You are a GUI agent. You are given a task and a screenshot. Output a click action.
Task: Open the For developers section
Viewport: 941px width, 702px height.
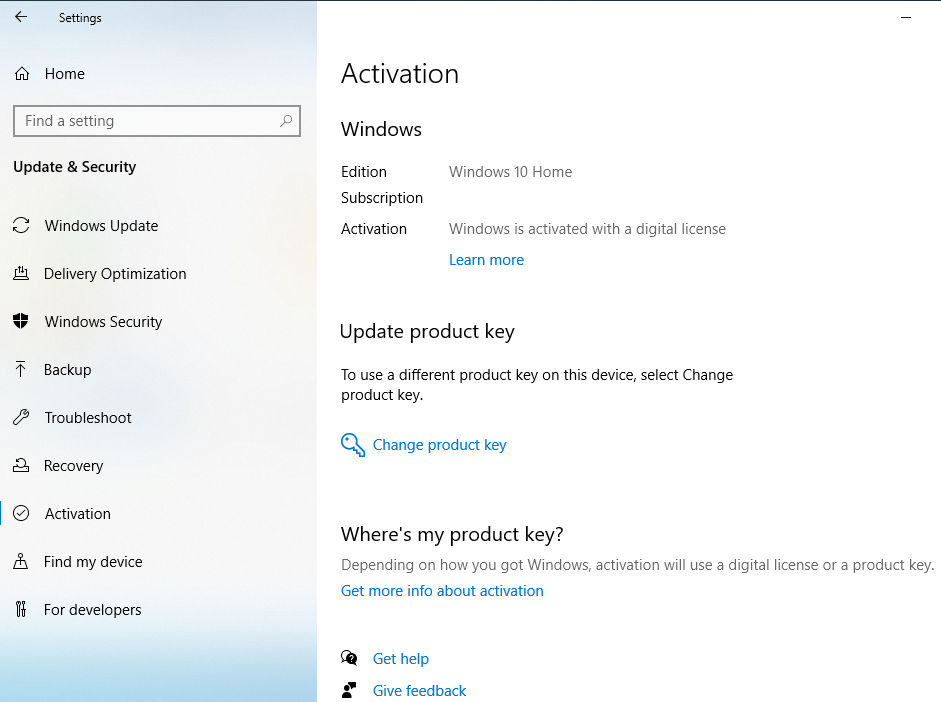pyautogui.click(x=92, y=610)
